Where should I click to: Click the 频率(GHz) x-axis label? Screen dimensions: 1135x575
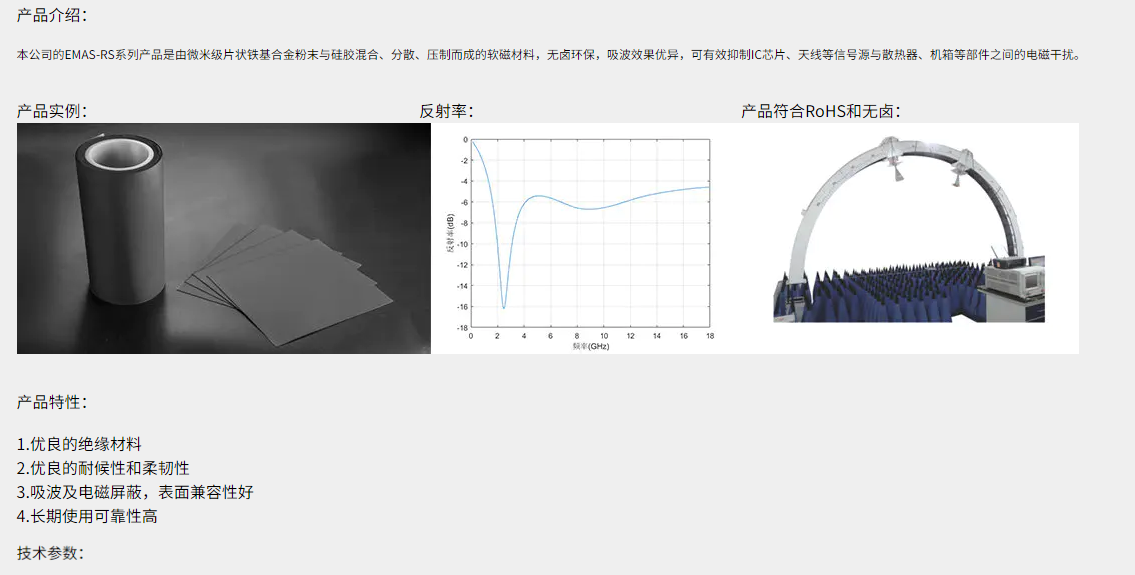pyautogui.click(x=590, y=346)
